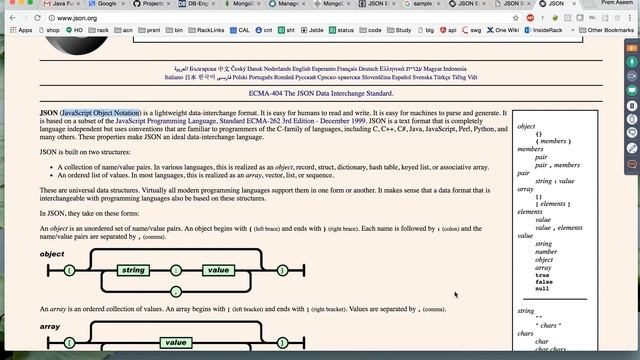Toggle the green screen-share button in recorder toolbar
640x360 pixels.
632,90
